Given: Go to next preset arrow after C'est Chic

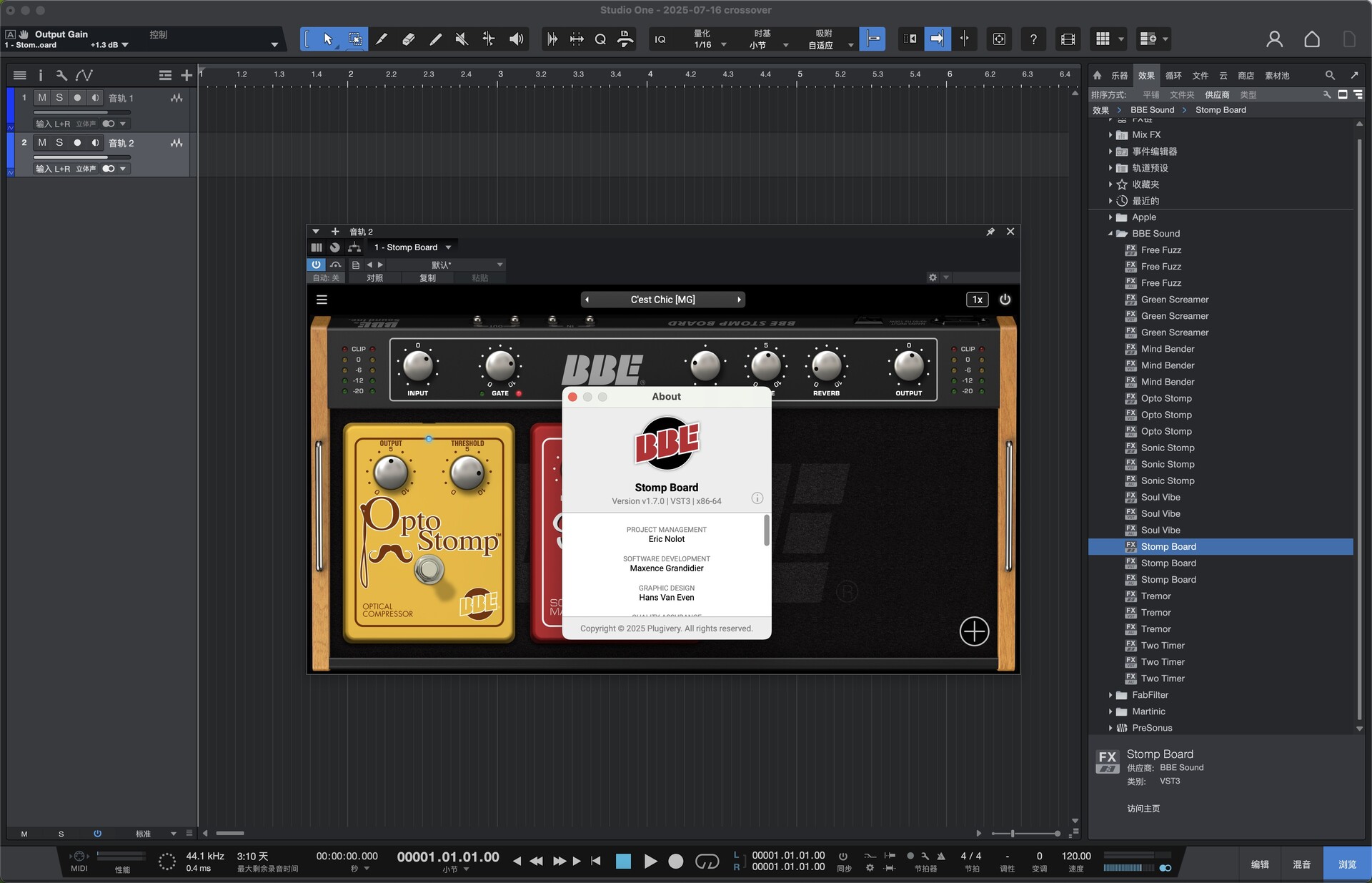Looking at the screenshot, I should (x=739, y=300).
